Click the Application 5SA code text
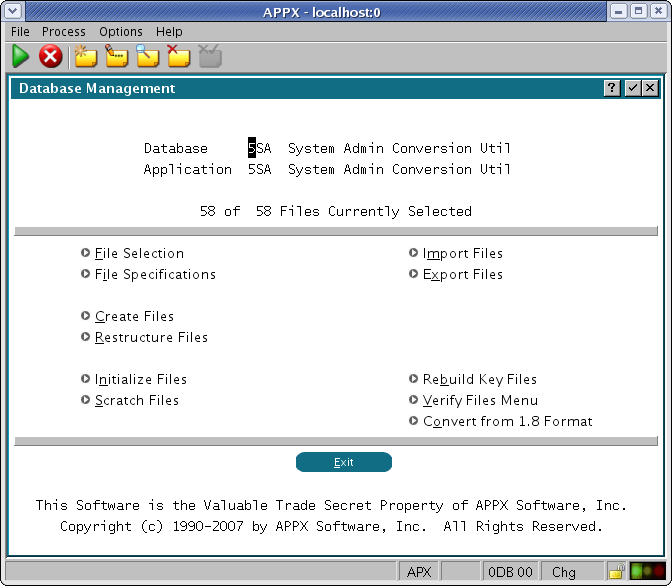 (260, 169)
